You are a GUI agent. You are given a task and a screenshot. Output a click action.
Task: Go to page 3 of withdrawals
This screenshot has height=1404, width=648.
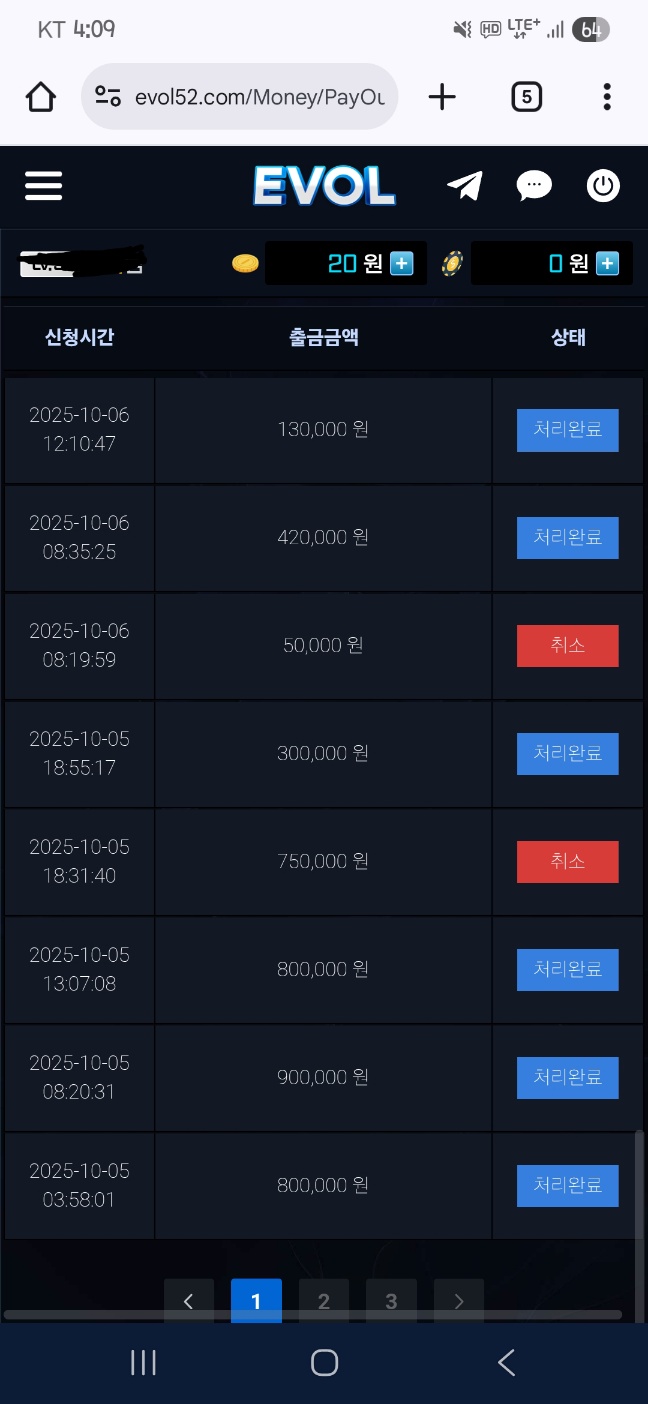pos(391,1301)
